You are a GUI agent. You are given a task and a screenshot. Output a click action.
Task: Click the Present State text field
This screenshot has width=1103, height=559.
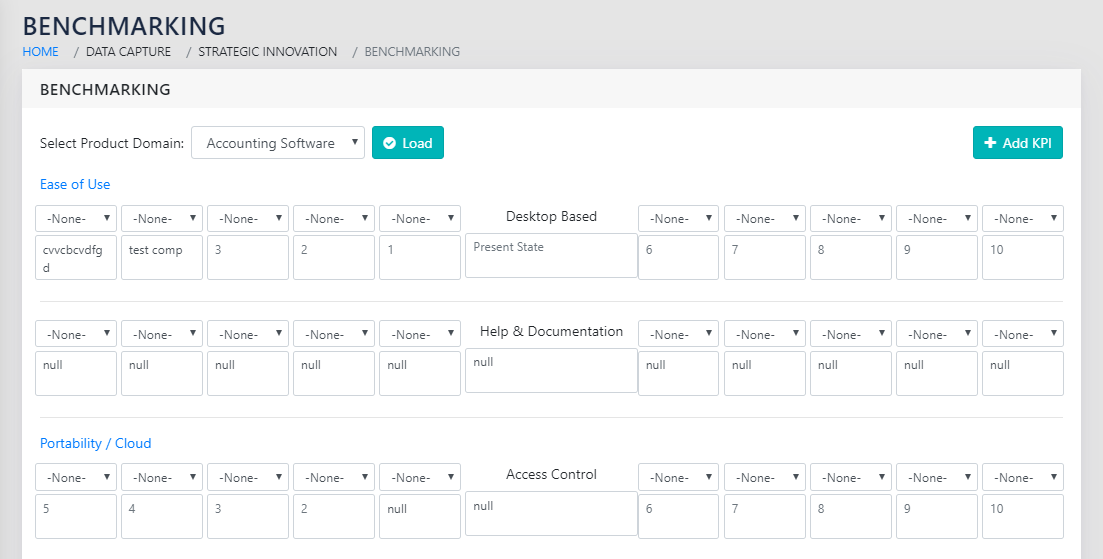click(551, 256)
